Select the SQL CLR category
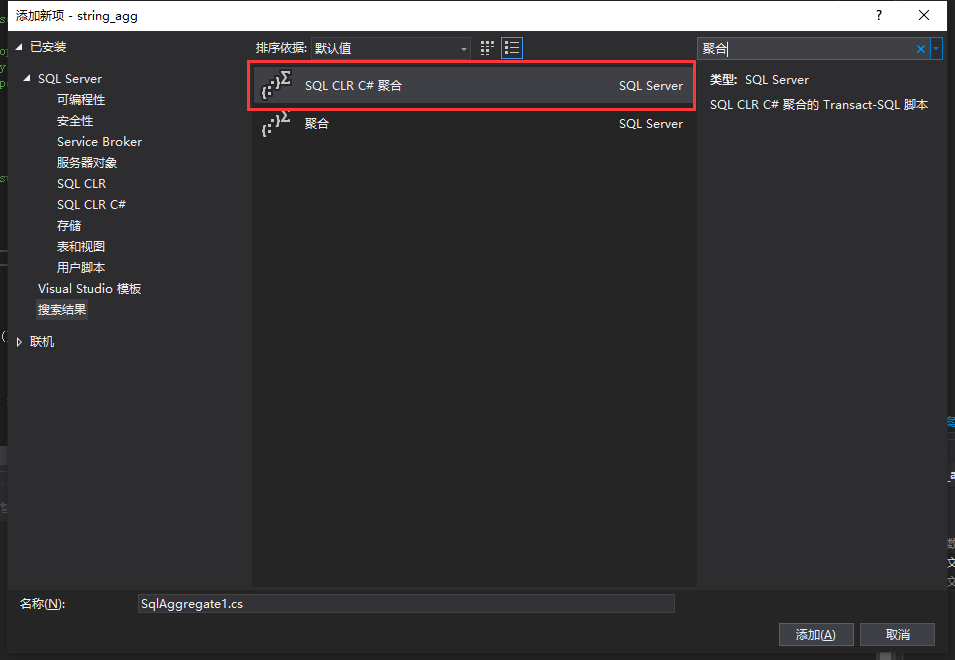Viewport: 955px width, 660px height. click(x=81, y=183)
